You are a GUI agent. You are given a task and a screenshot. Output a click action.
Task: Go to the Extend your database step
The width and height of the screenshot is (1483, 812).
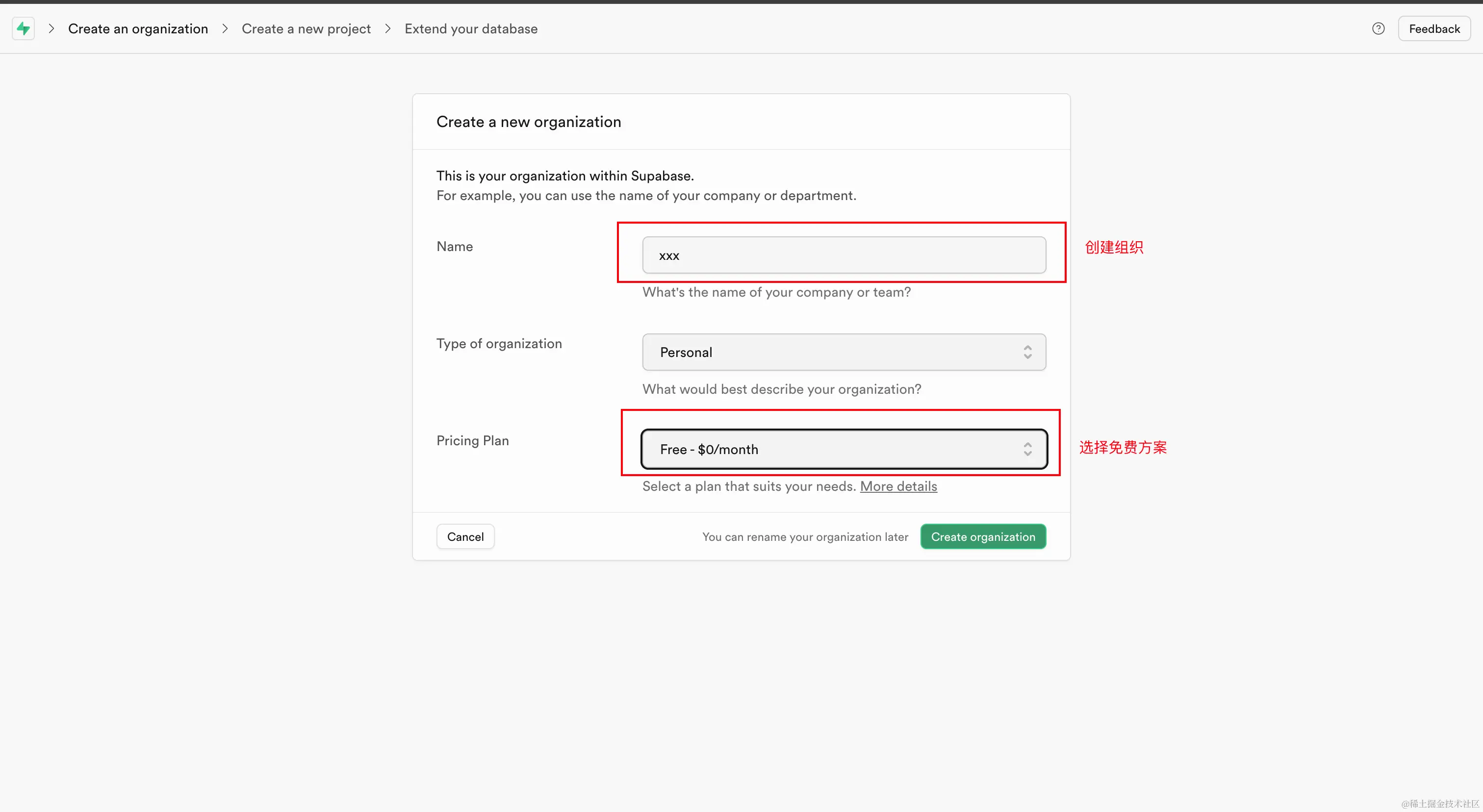471,29
